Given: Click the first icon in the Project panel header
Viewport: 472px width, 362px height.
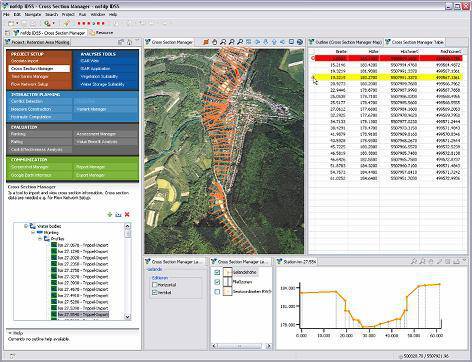Looking at the screenshot, I should 121,42.
